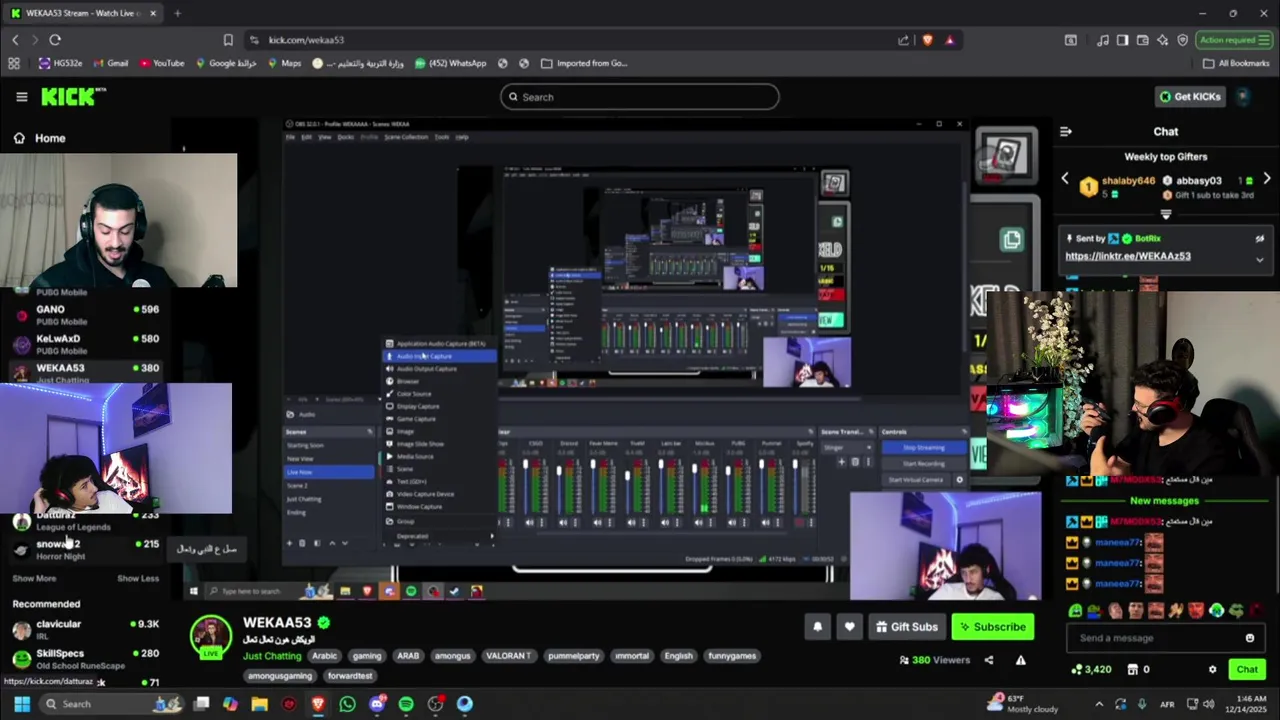Open SkillSpecs recommended channel
The width and height of the screenshot is (1280, 720).
(85, 658)
